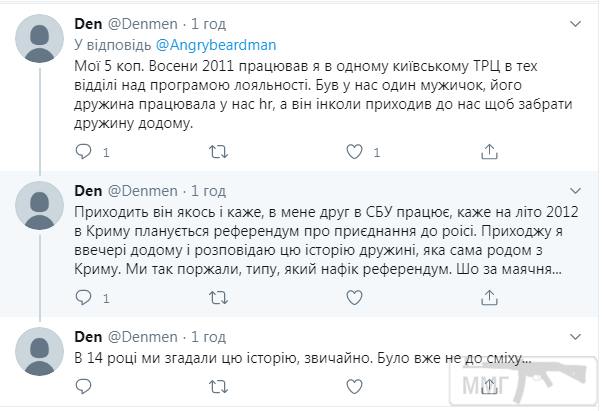Open the tweet text beginning "В 14 році ми згадали"
This screenshot has height=411, width=604.
tap(300, 359)
